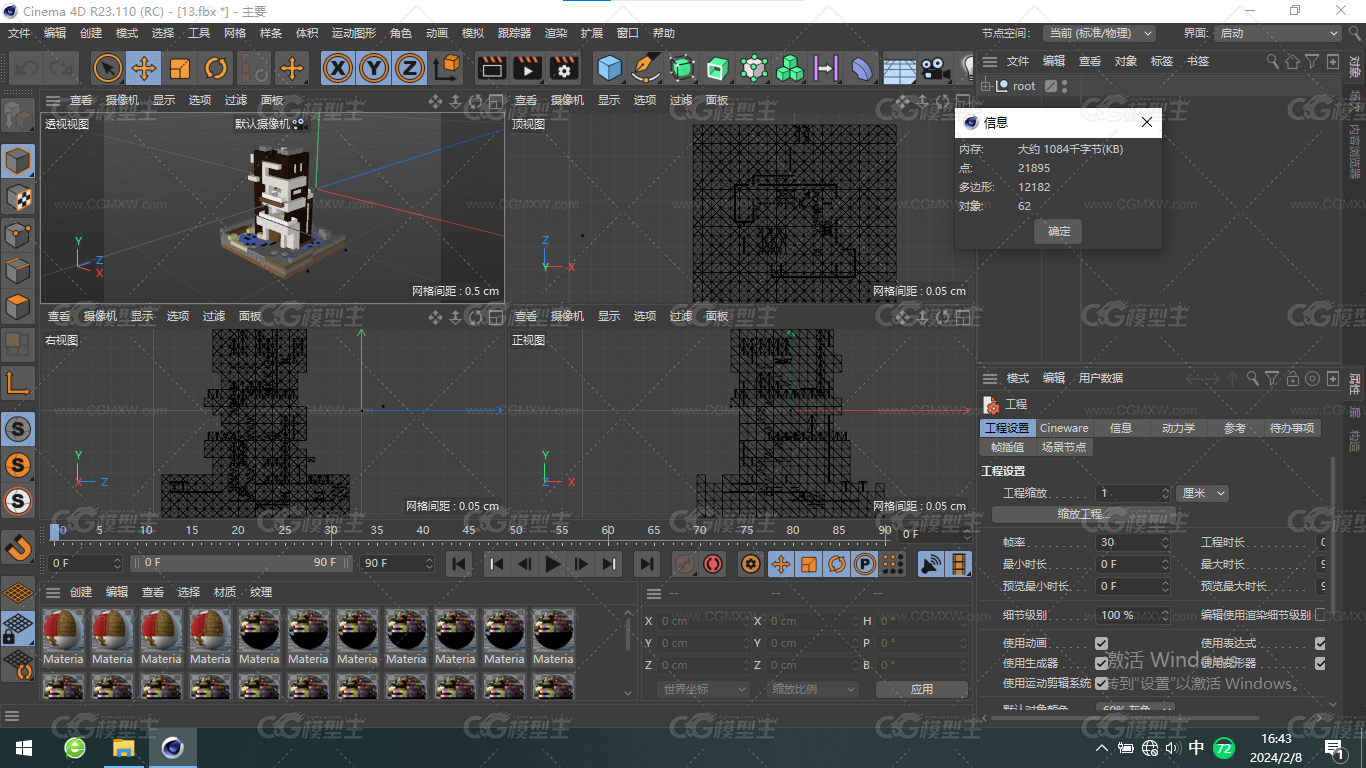Open 创建 menu in material manager
Screen dimensions: 1366x768
80,592
